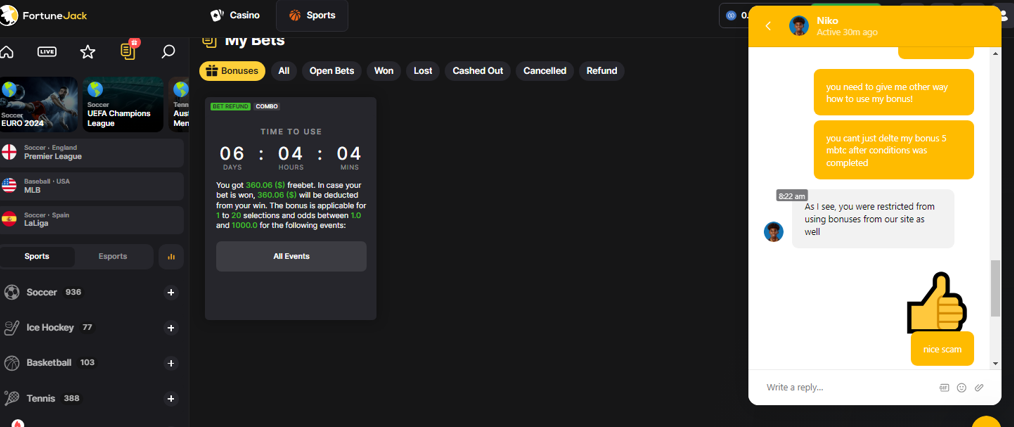
Task: Open the Ice Hockey category
Action: tap(50, 327)
